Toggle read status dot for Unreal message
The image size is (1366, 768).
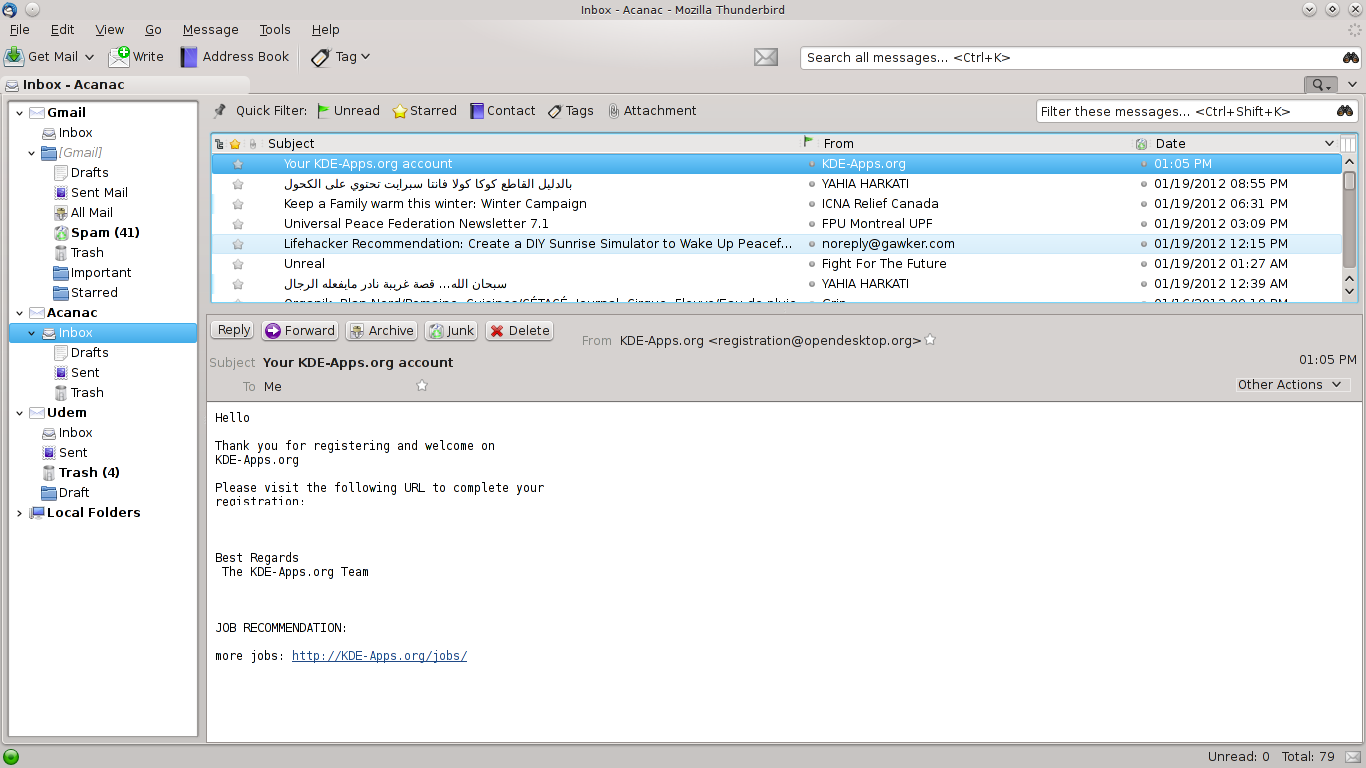pyautogui.click(x=812, y=264)
